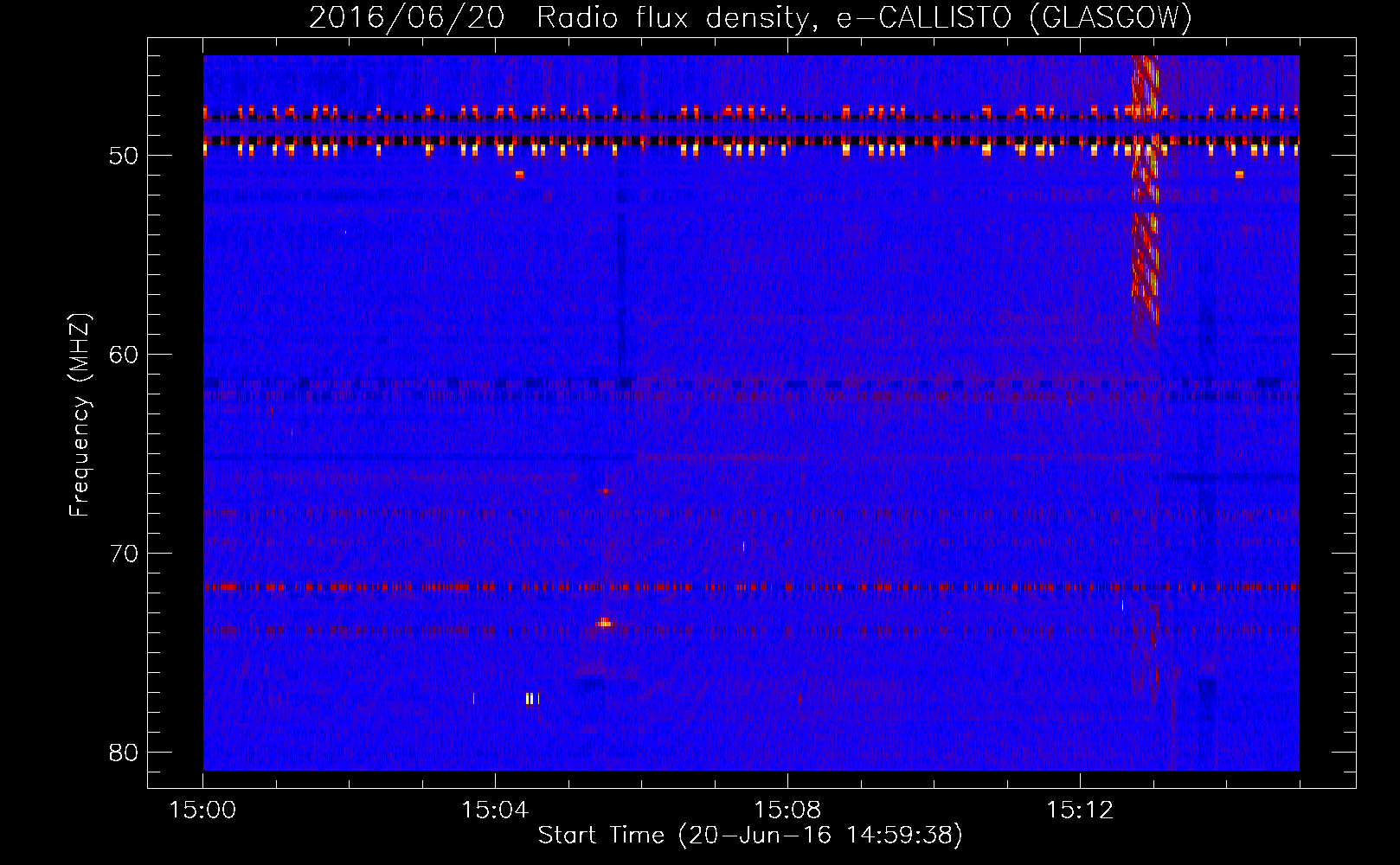Click the 80 MHz frequency tick label
Viewport: 1400px width, 865px height.
125,753
